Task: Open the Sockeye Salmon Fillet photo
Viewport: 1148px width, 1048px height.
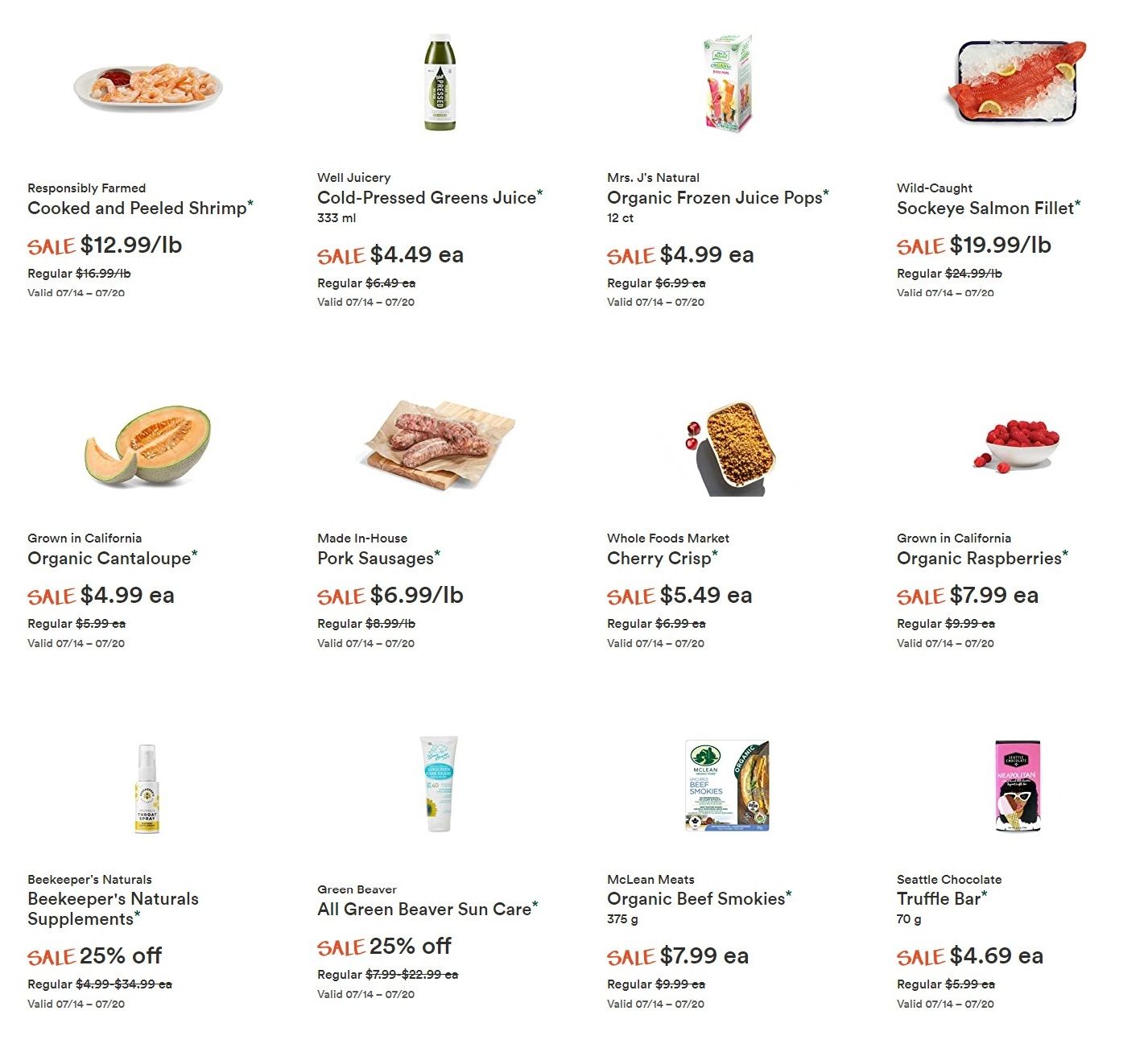Action: [1018, 82]
